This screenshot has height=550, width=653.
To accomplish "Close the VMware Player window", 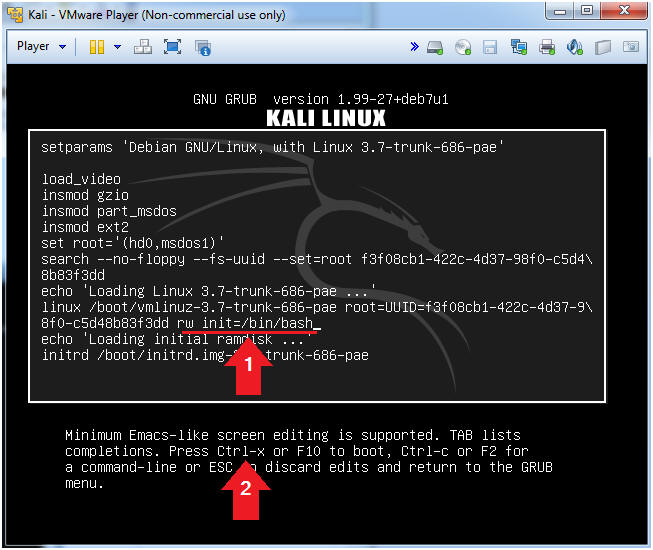I will click(624, 10).
